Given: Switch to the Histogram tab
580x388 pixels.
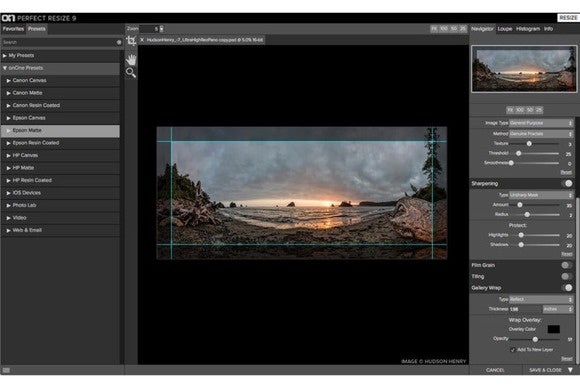Looking at the screenshot, I should click(x=528, y=28).
